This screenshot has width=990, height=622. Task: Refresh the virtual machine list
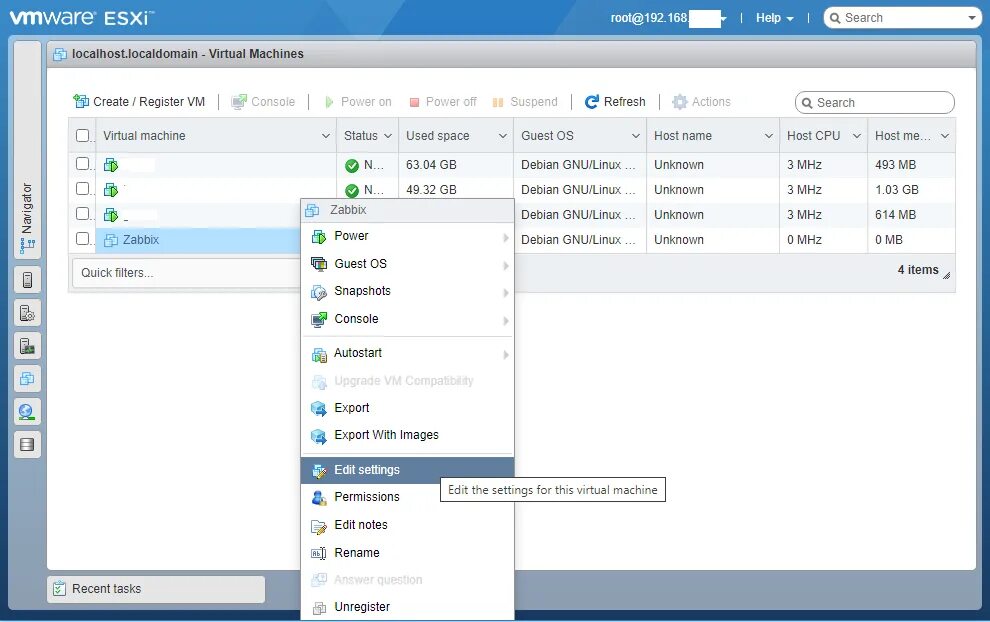(x=615, y=102)
